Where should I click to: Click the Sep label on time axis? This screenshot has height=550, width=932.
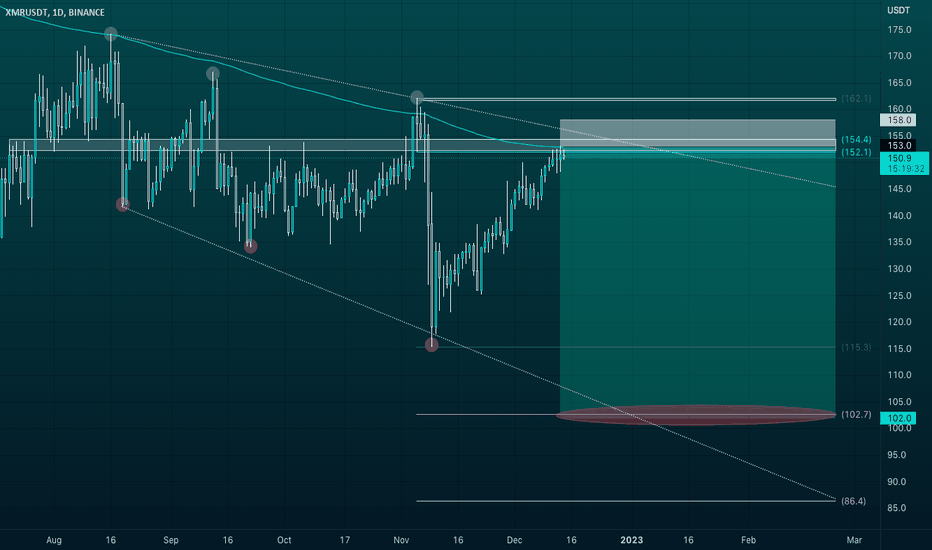pos(171,540)
